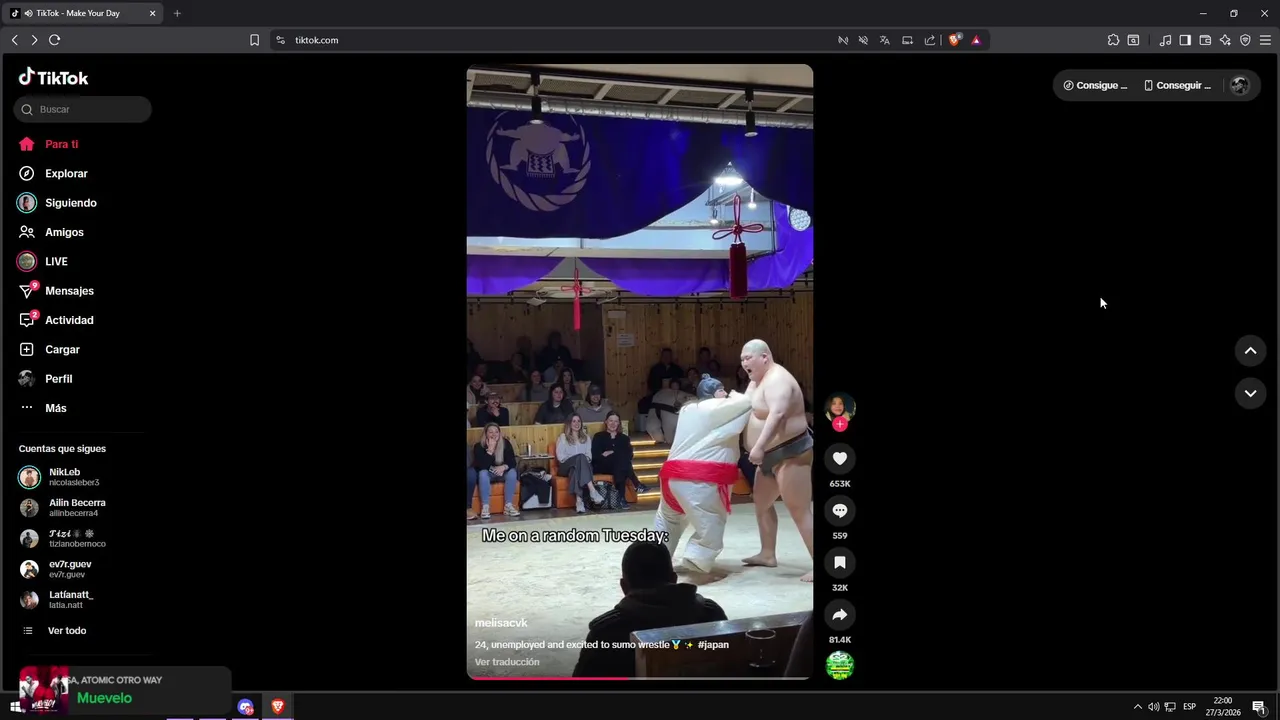Show hidden tray icons chevron

[x=1137, y=707]
